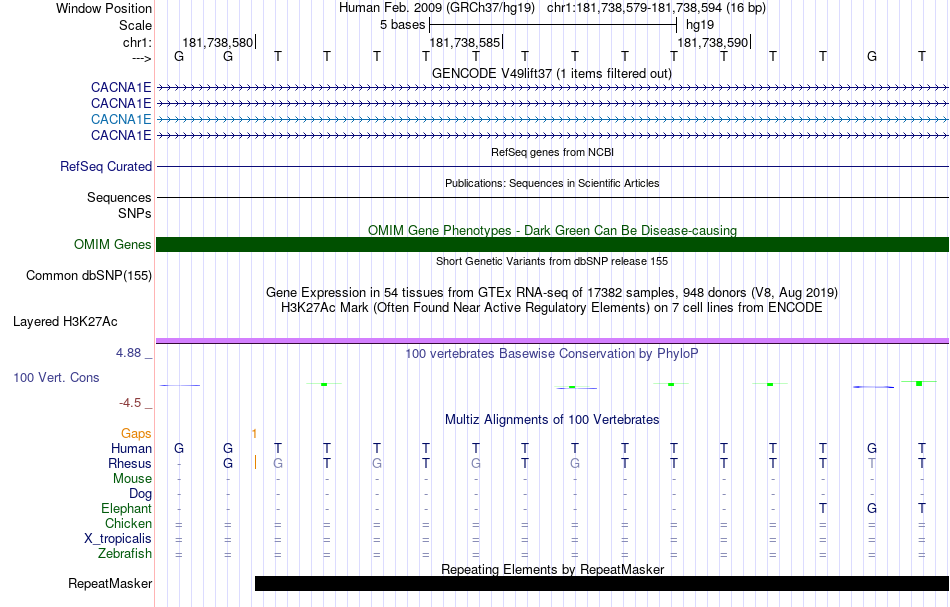Click OMIM Gene Phenotypes track title
The width and height of the screenshot is (950, 607).
point(552,230)
